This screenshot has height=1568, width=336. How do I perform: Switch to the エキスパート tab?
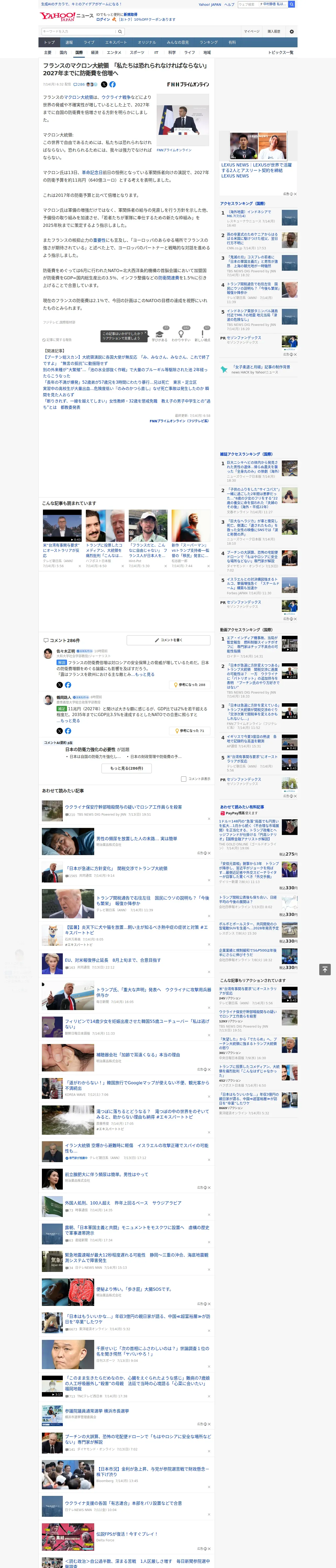tap(116, 43)
